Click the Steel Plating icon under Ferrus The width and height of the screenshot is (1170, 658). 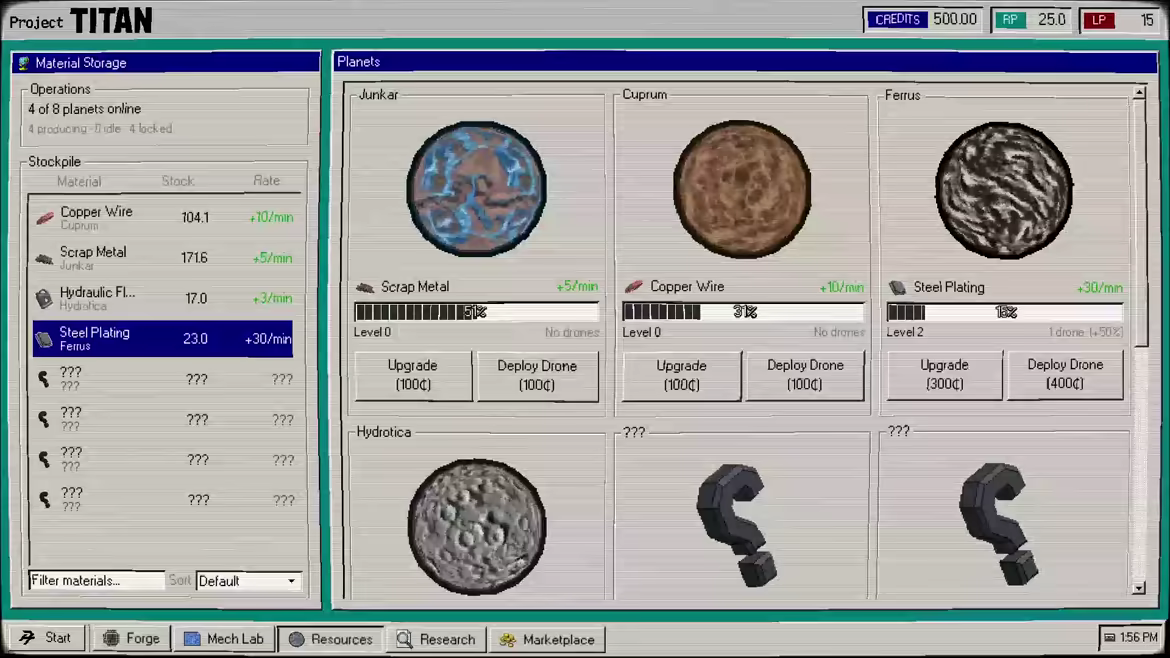coord(898,287)
